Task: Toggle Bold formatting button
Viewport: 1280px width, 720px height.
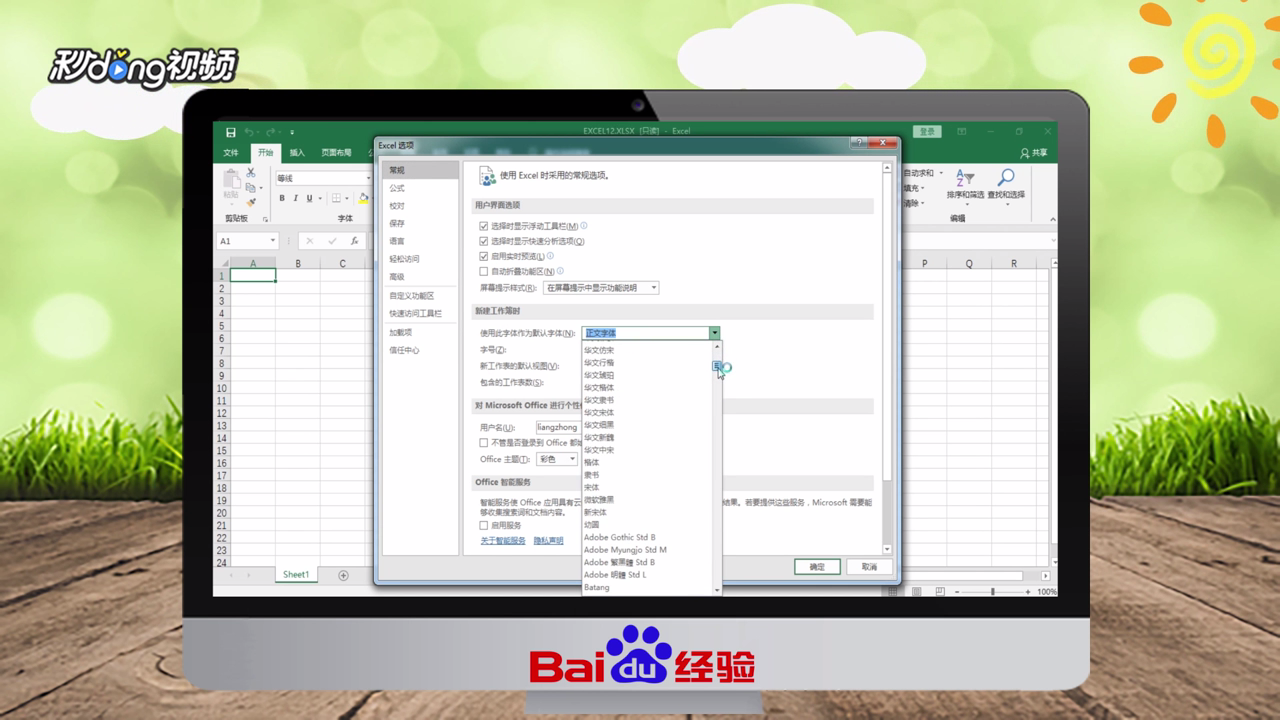Action: 282,198
